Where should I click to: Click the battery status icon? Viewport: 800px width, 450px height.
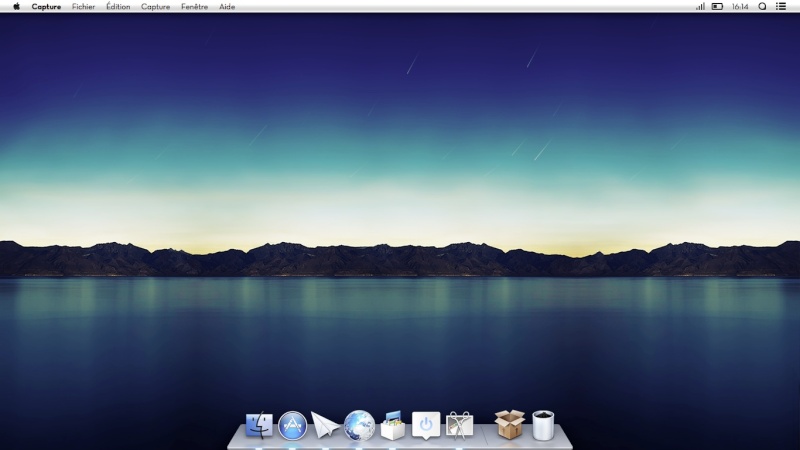click(717, 6)
